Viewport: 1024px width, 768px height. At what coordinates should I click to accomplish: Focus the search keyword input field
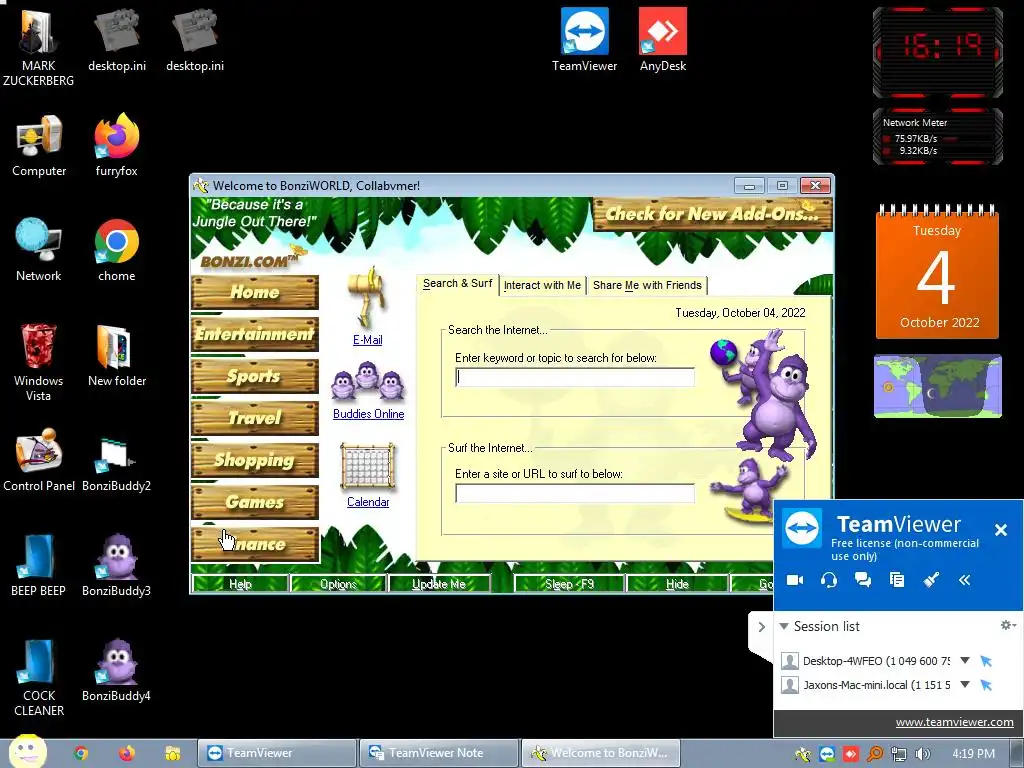[x=575, y=377]
